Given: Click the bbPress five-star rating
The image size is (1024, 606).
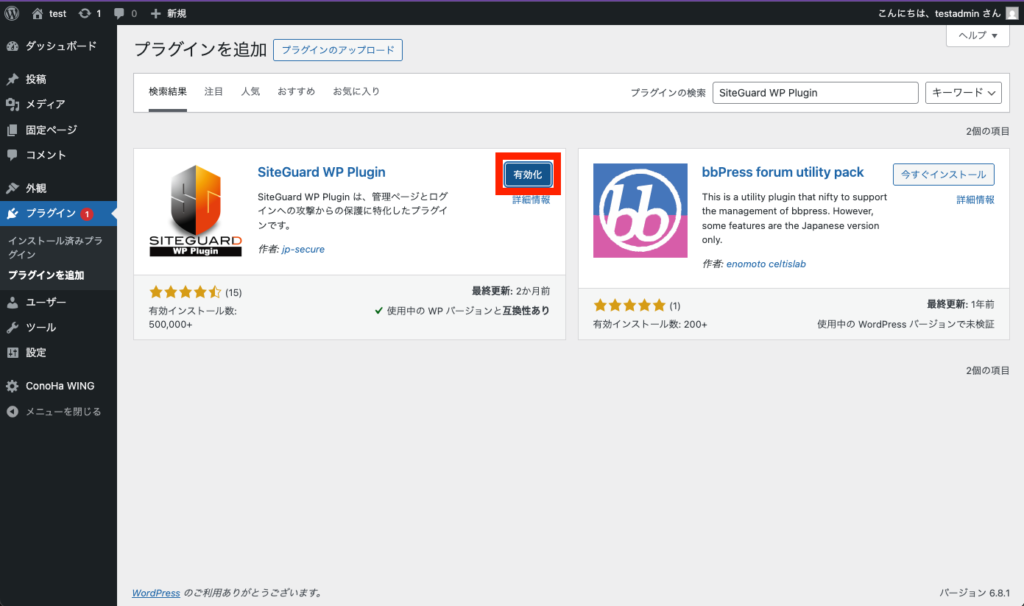Looking at the screenshot, I should [x=630, y=305].
